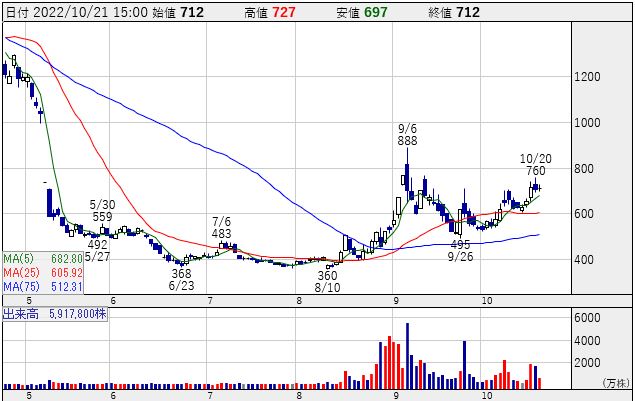This screenshot has height=401, width=635.
Task: Click the 7/6 high annotation of 483
Action: pyautogui.click(x=221, y=233)
